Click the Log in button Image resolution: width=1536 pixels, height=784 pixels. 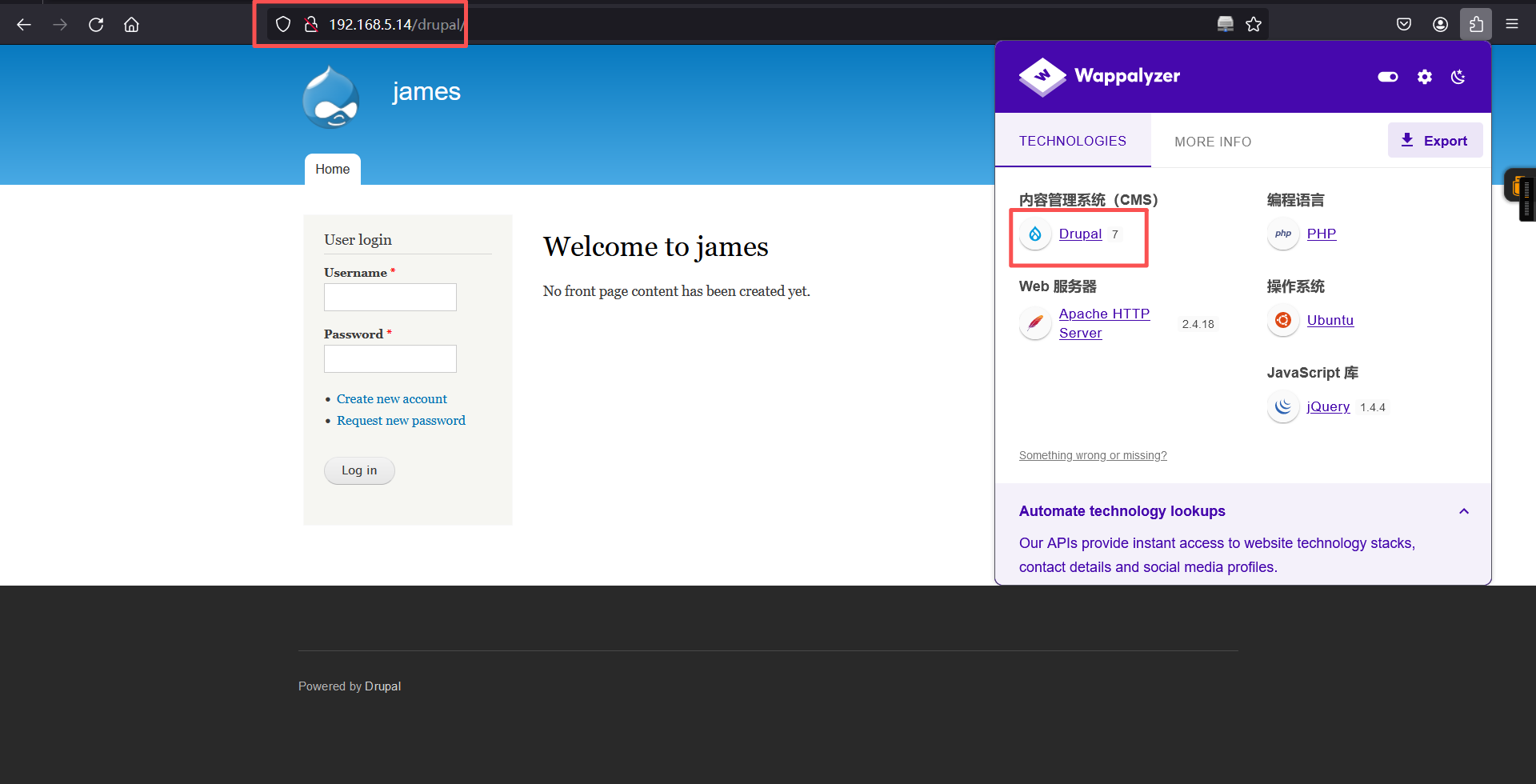click(359, 470)
